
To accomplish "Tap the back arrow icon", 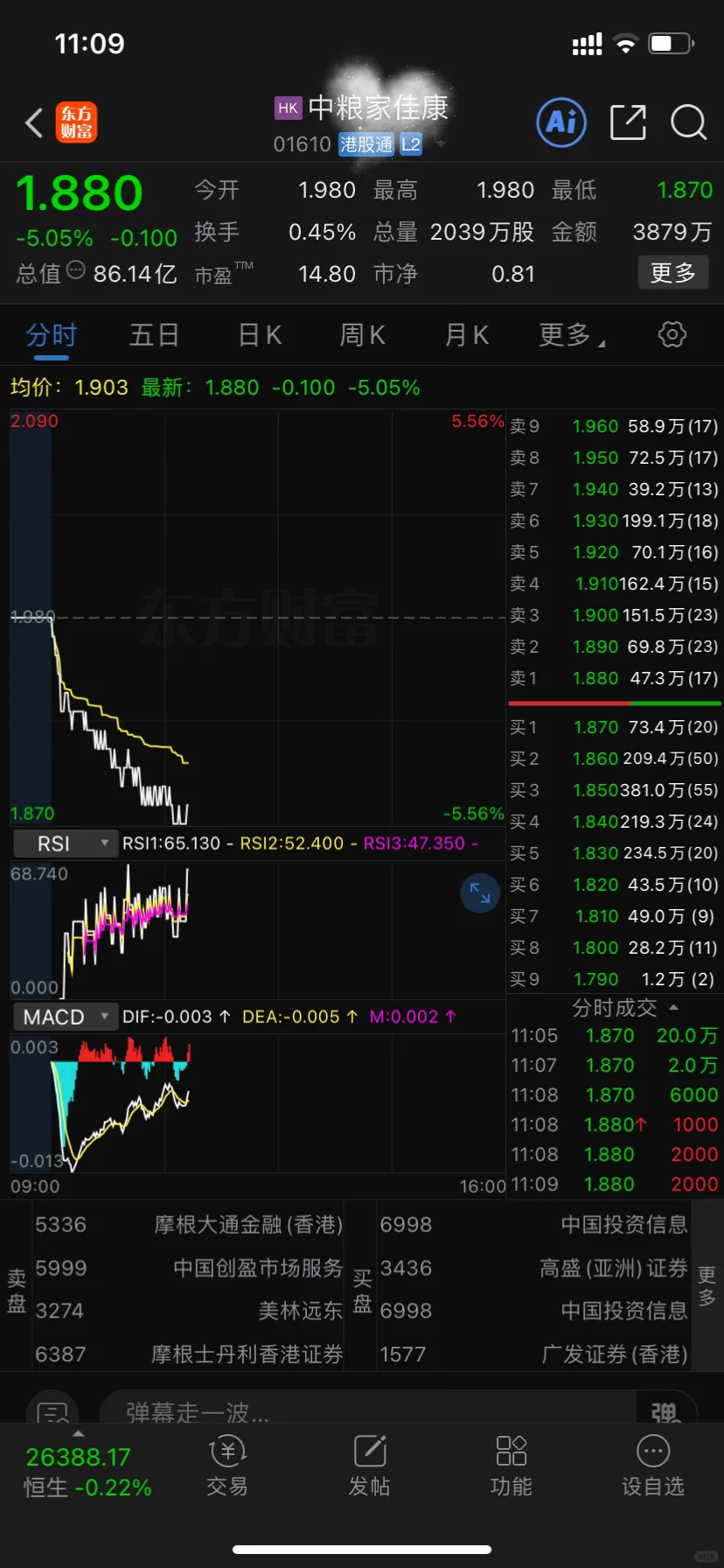I will point(34,123).
